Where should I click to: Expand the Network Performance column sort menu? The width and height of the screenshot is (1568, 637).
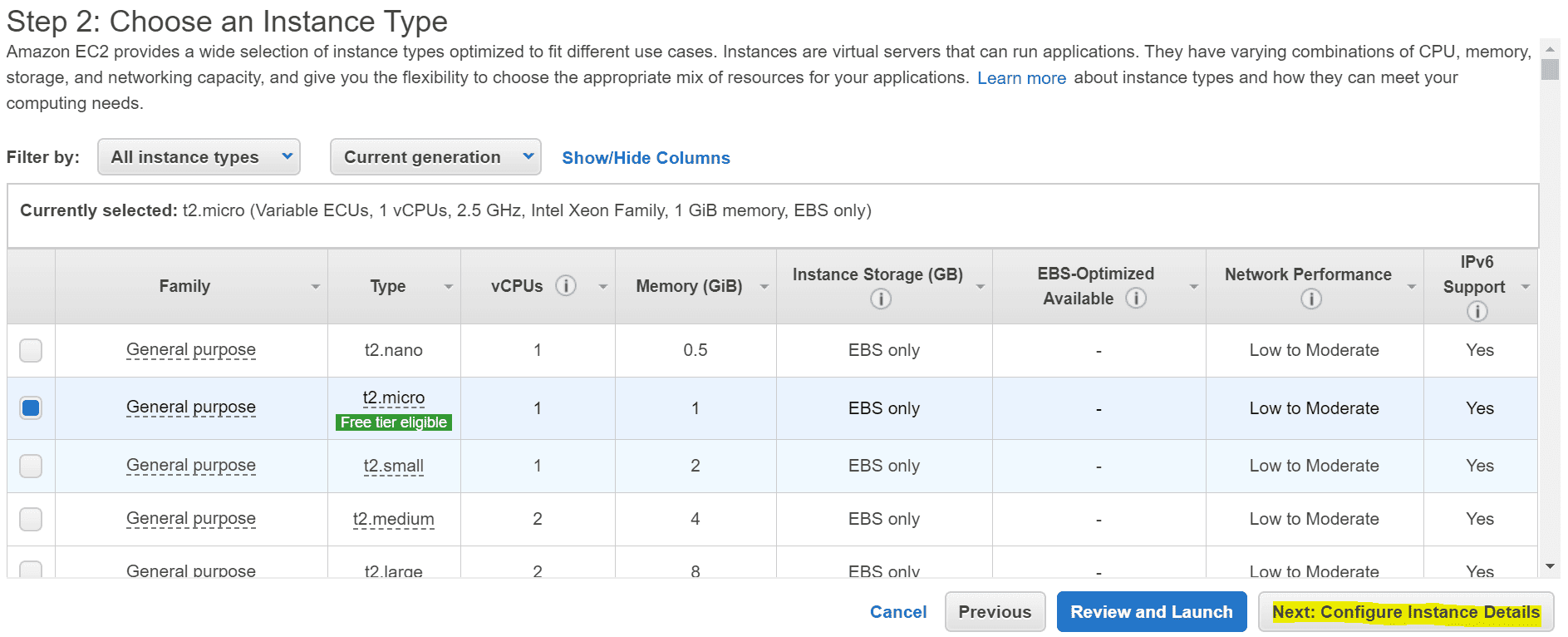[x=1411, y=287]
